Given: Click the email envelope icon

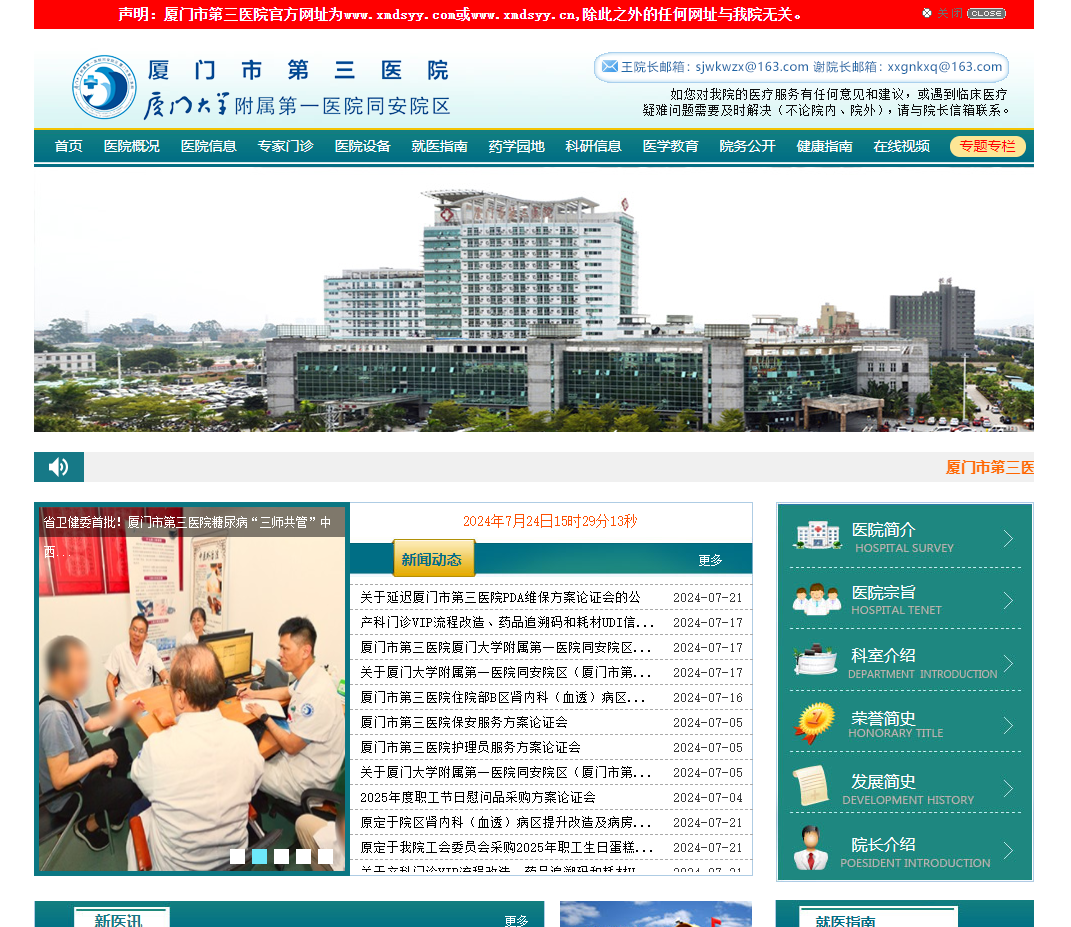Looking at the screenshot, I should 609,67.
